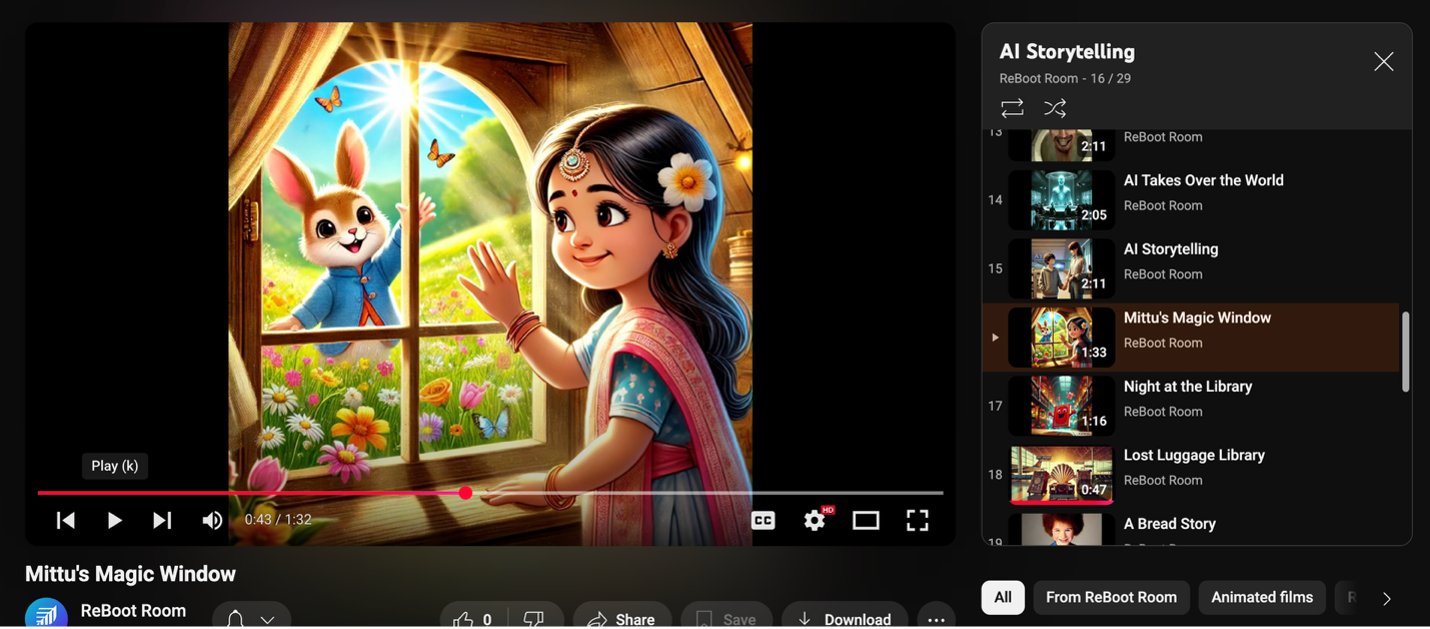Click the previous video button

(x=66, y=520)
